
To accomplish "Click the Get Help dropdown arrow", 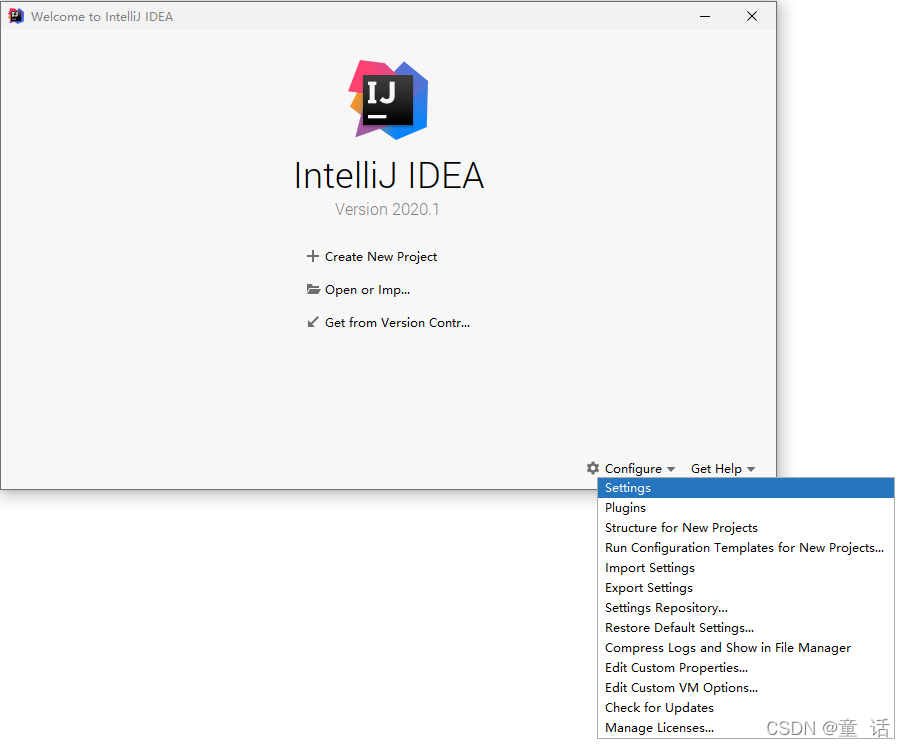I will click(751, 469).
